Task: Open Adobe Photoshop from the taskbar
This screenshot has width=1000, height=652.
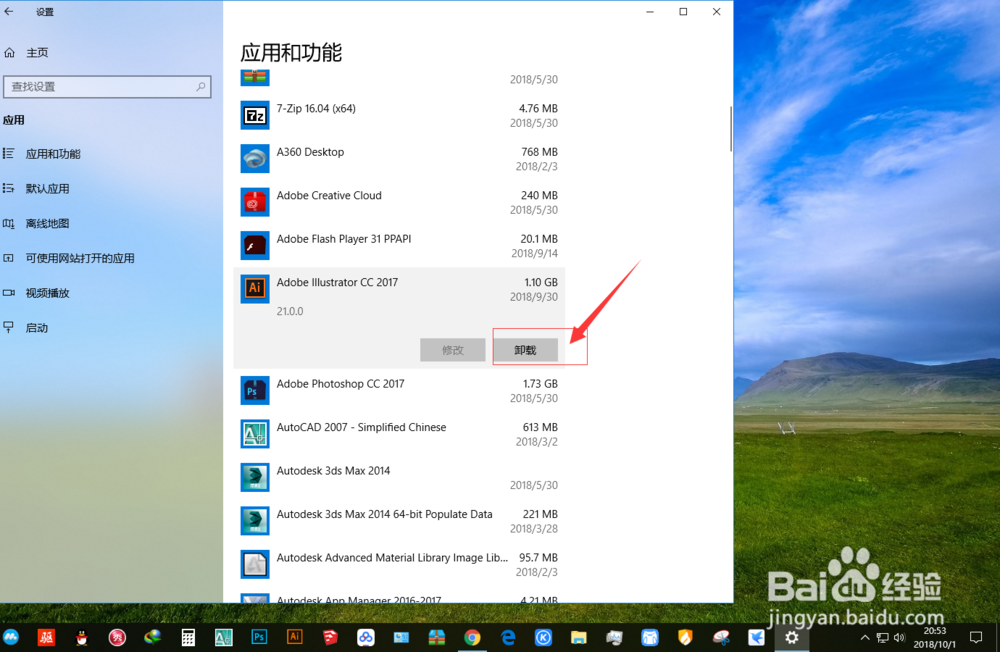Action: point(258,637)
